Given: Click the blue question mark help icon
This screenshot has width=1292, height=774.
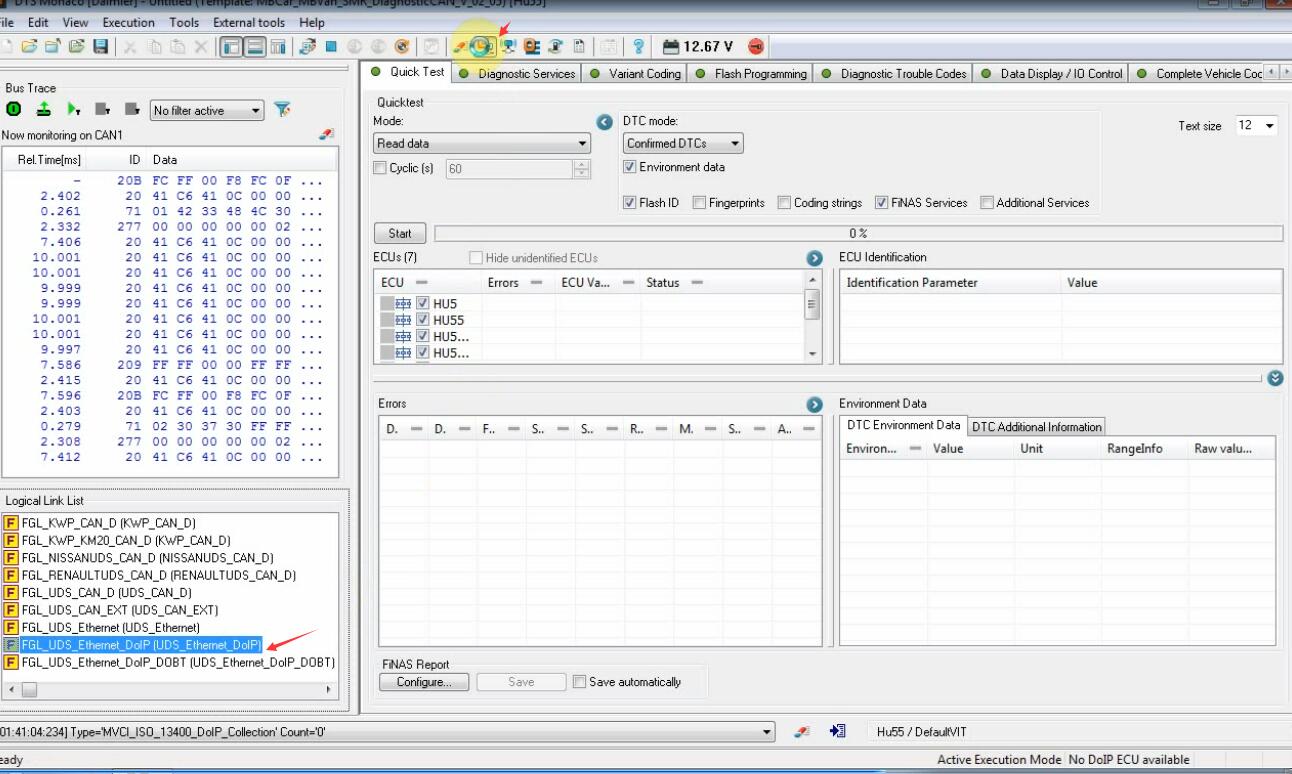Looking at the screenshot, I should tap(638, 47).
